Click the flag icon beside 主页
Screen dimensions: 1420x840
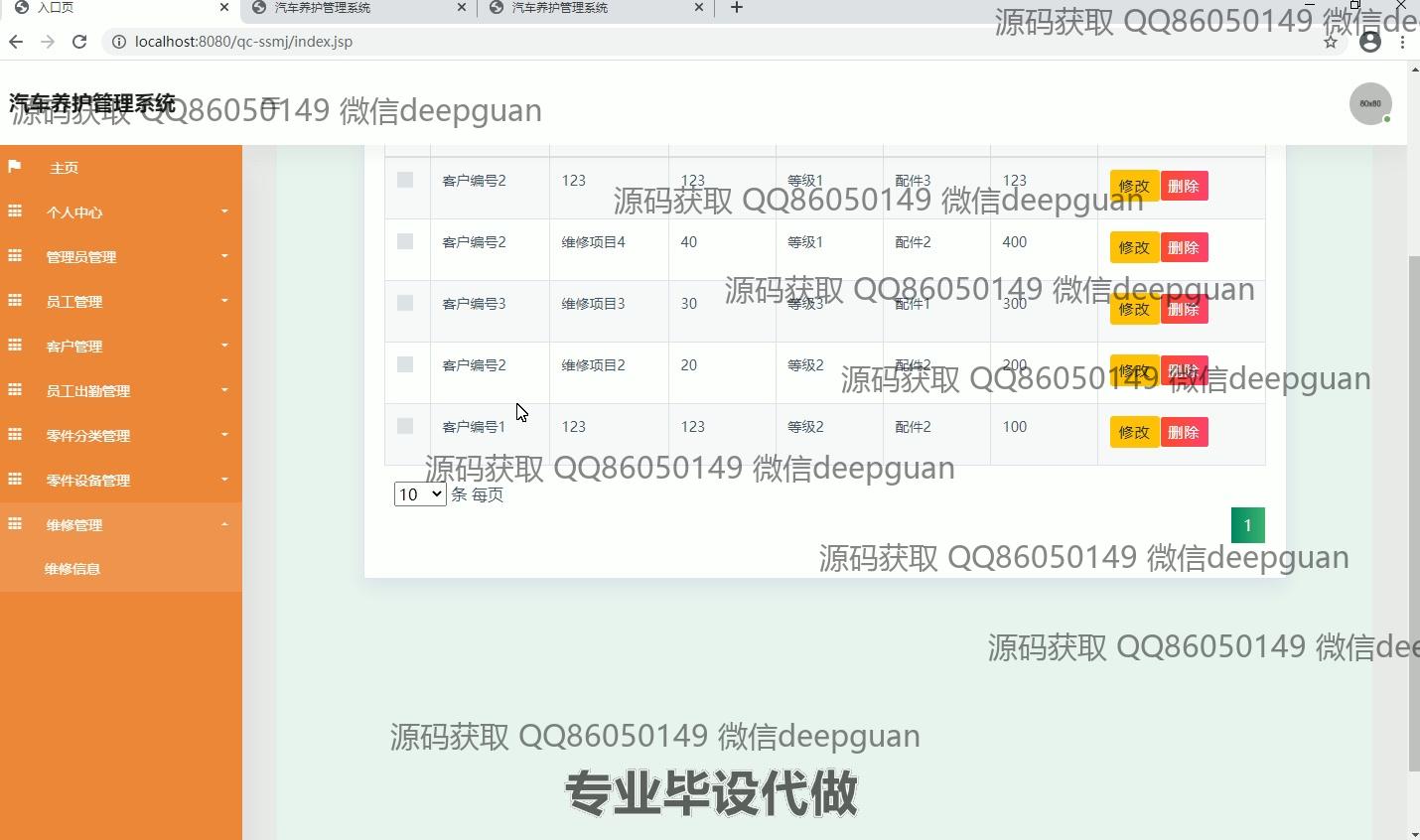[15, 167]
